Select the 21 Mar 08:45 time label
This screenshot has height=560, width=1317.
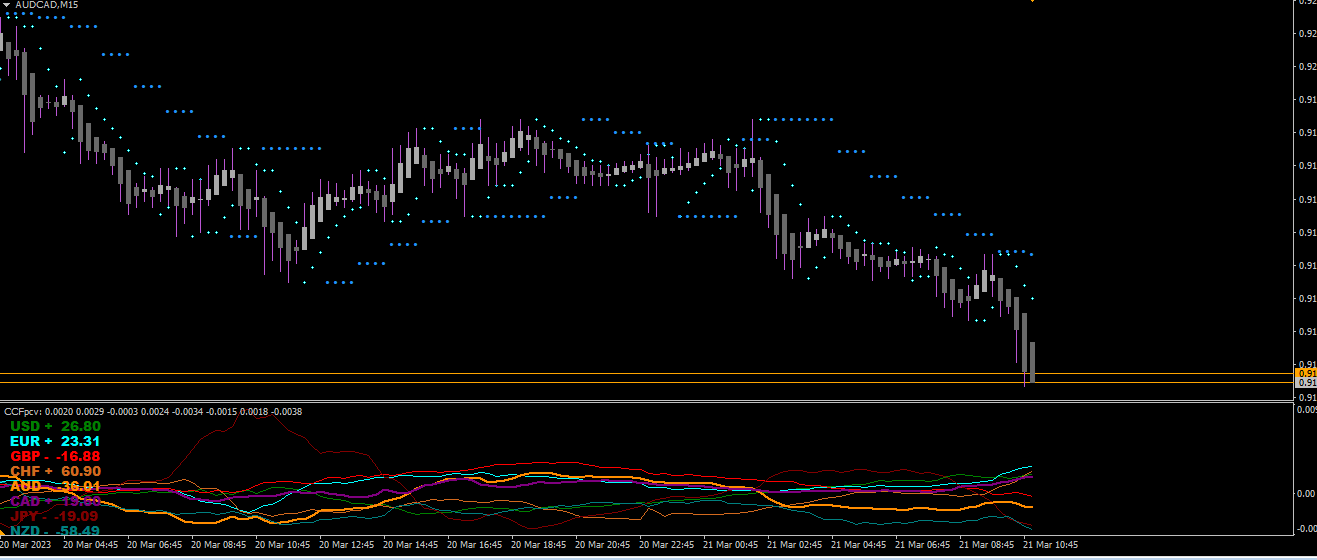(987, 546)
